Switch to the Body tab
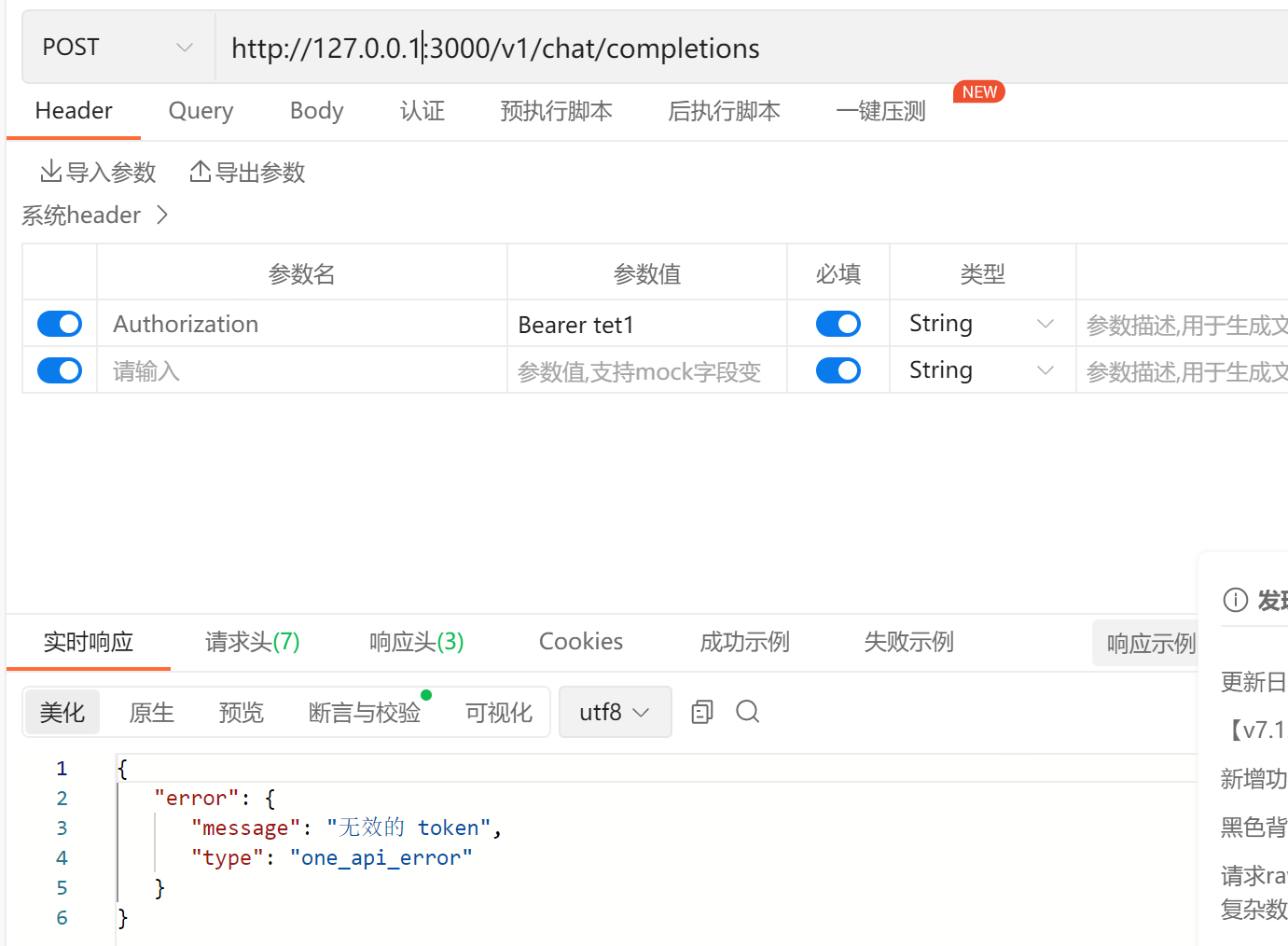This screenshot has width=1288, height=946. [316, 110]
